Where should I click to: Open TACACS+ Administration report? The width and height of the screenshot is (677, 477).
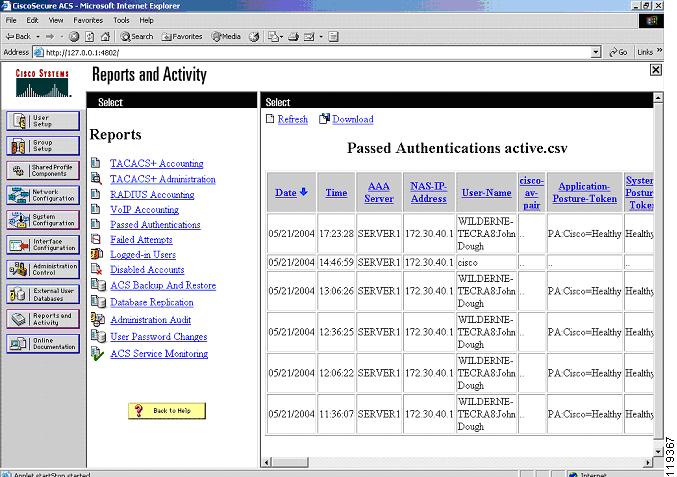coord(162,179)
